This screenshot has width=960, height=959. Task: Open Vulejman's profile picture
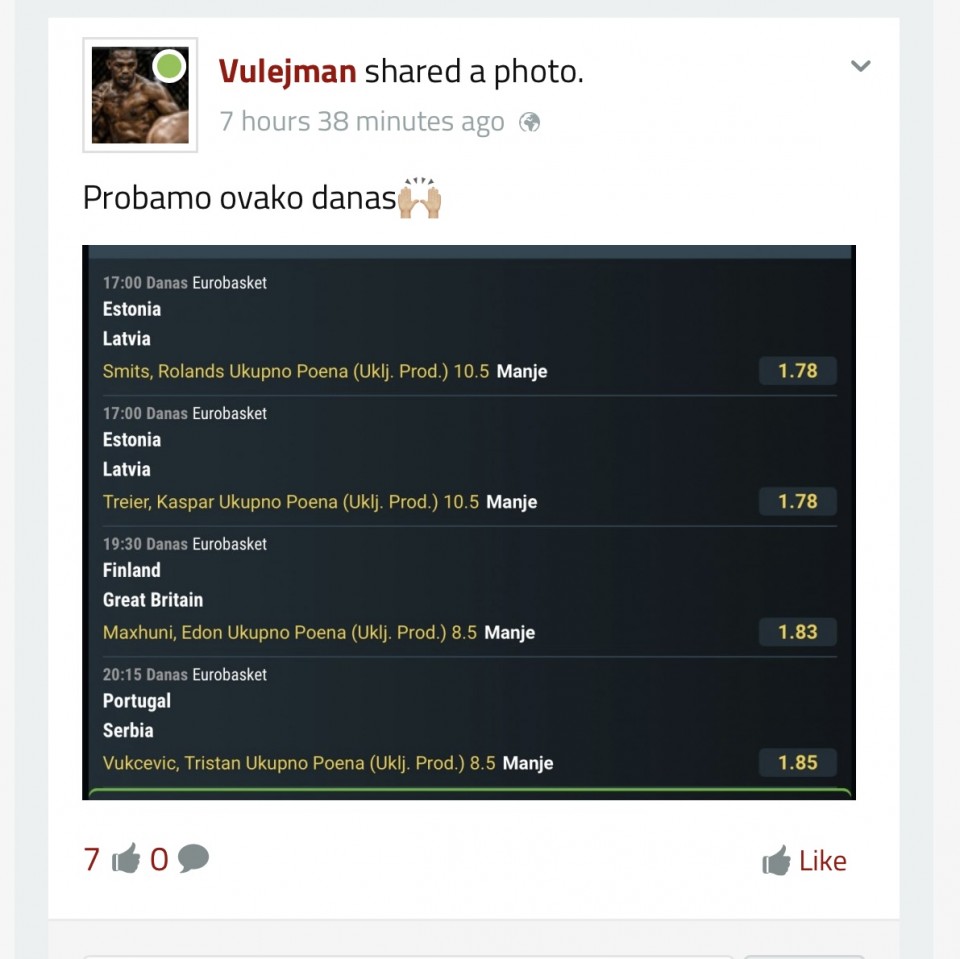pos(140,95)
